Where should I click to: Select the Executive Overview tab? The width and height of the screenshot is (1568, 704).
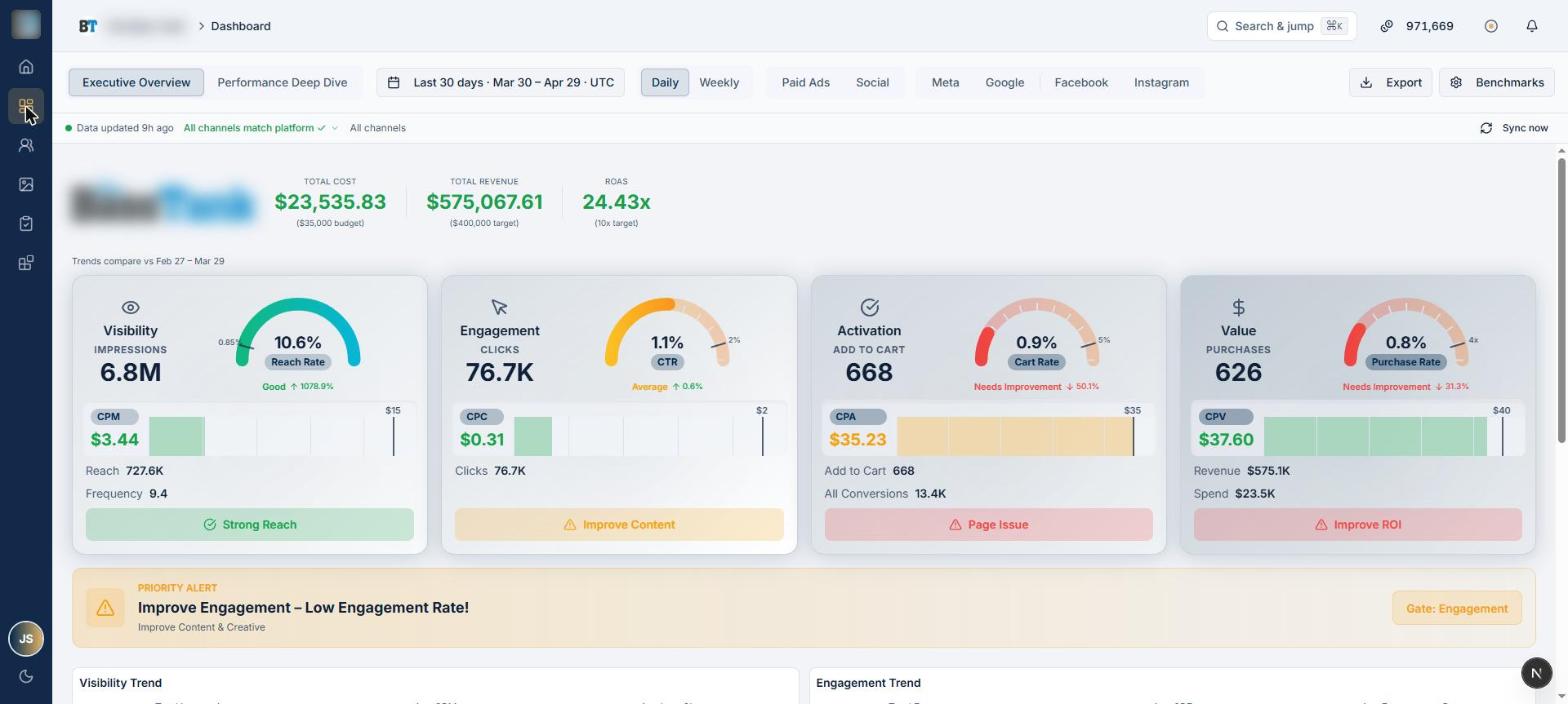(136, 82)
